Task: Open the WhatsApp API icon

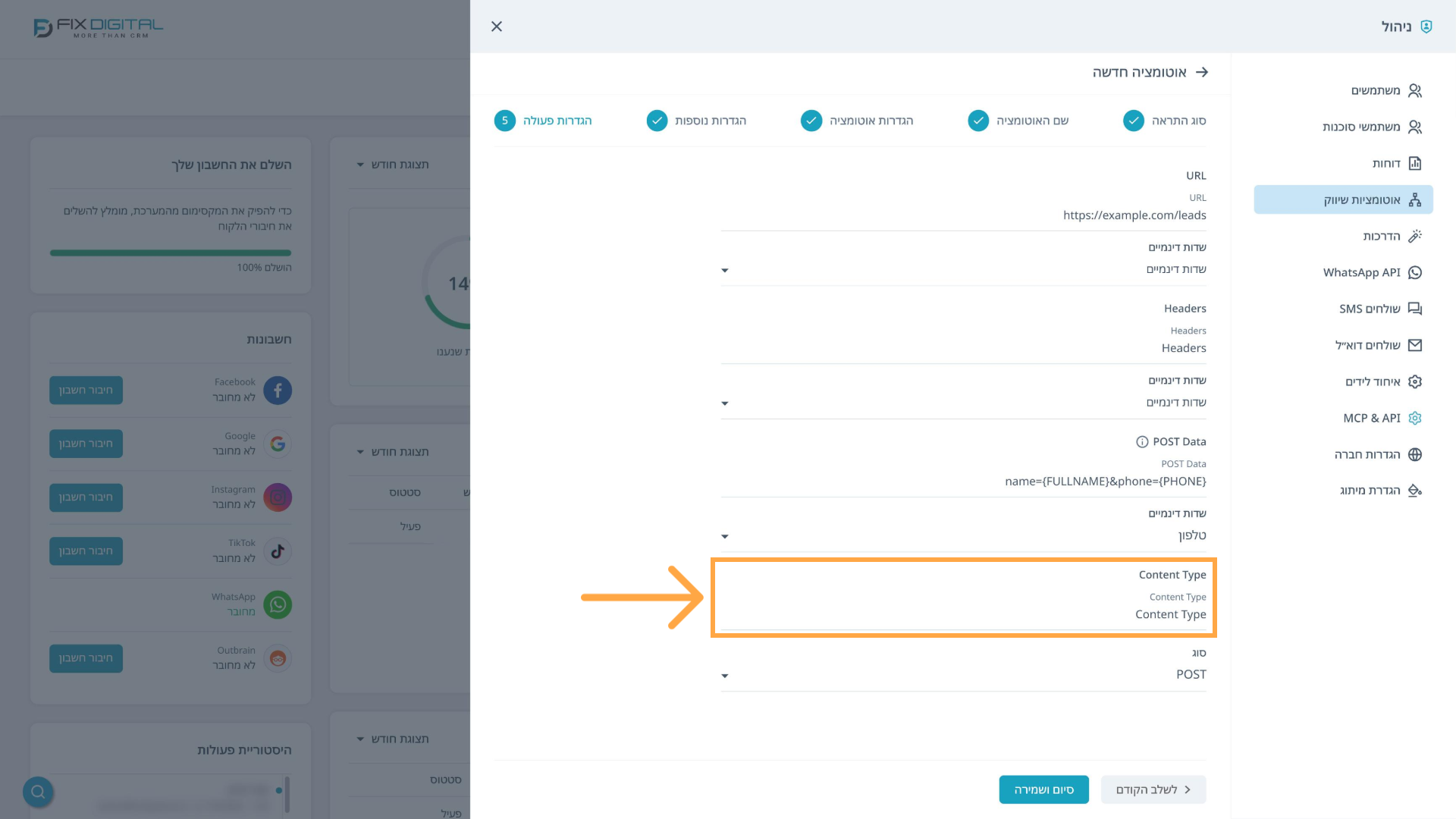Action: [x=1414, y=272]
